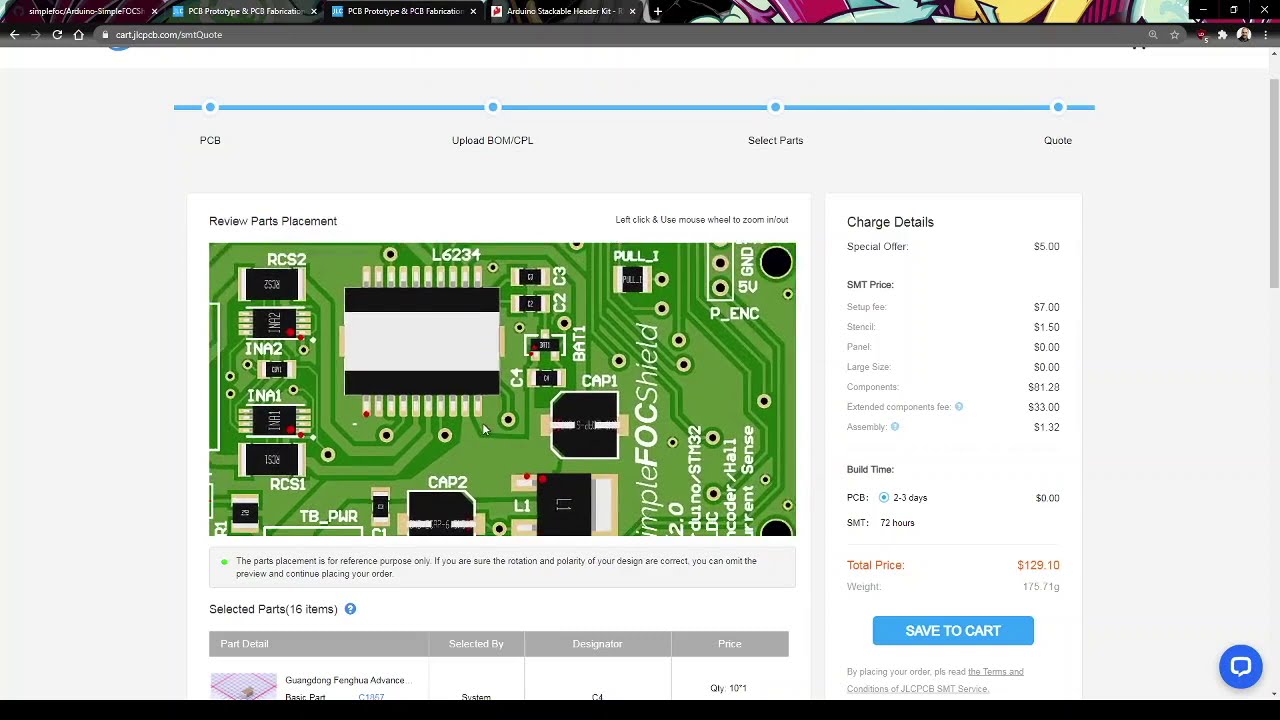Click the PCB step marker
This screenshot has height=720, width=1280.
(x=210, y=107)
